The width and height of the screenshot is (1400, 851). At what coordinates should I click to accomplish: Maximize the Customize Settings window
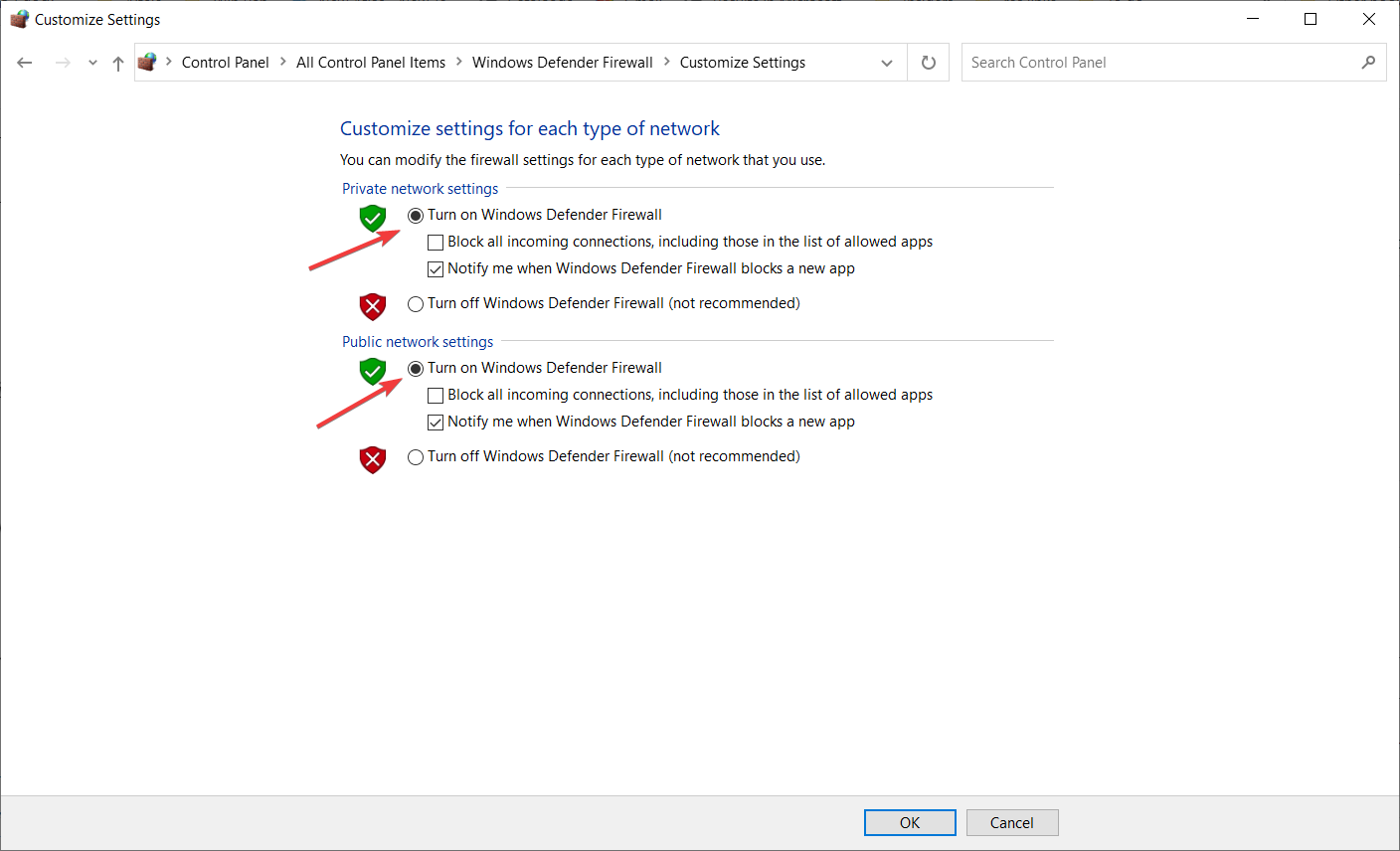click(1311, 19)
